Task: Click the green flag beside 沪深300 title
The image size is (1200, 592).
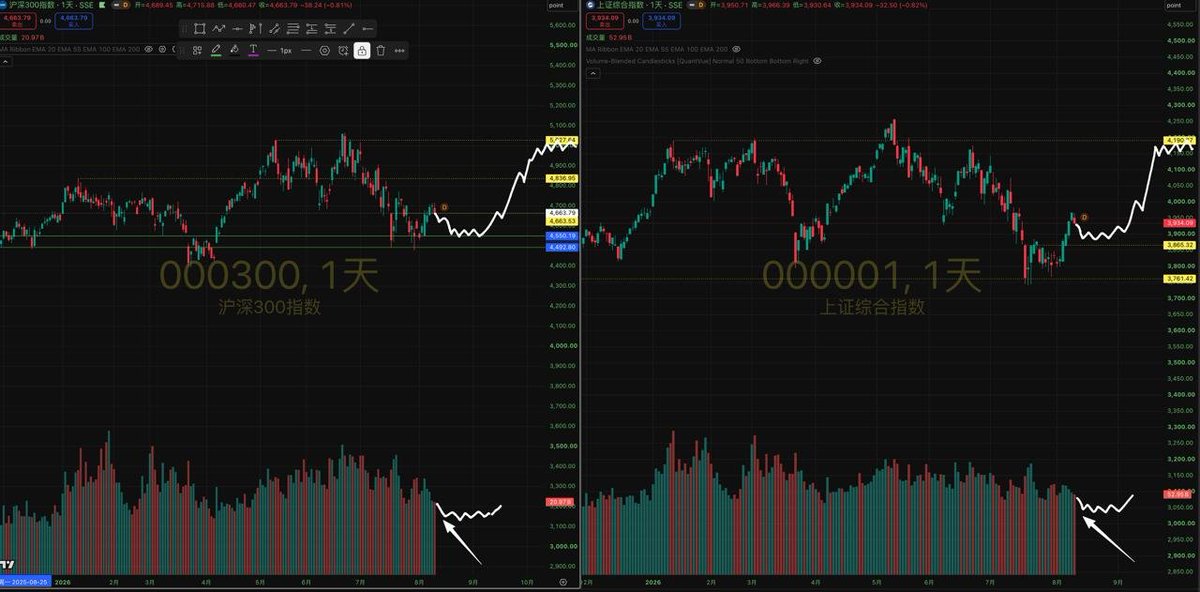Action: 102,5
